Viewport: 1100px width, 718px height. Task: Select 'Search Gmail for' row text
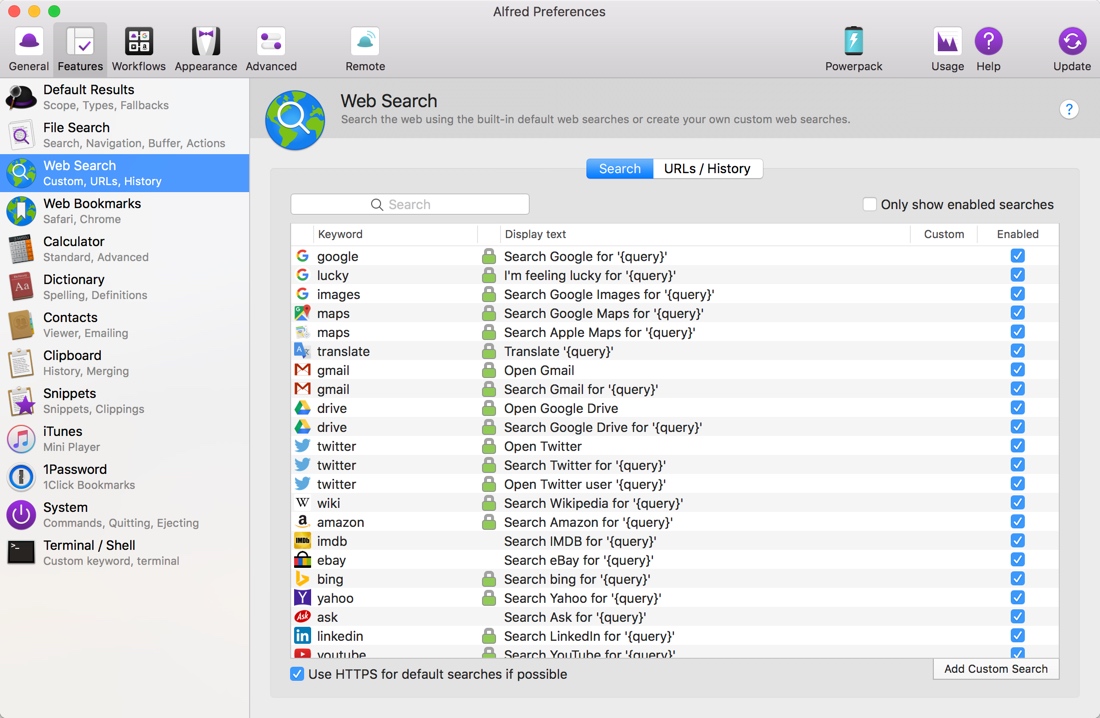(x=581, y=389)
